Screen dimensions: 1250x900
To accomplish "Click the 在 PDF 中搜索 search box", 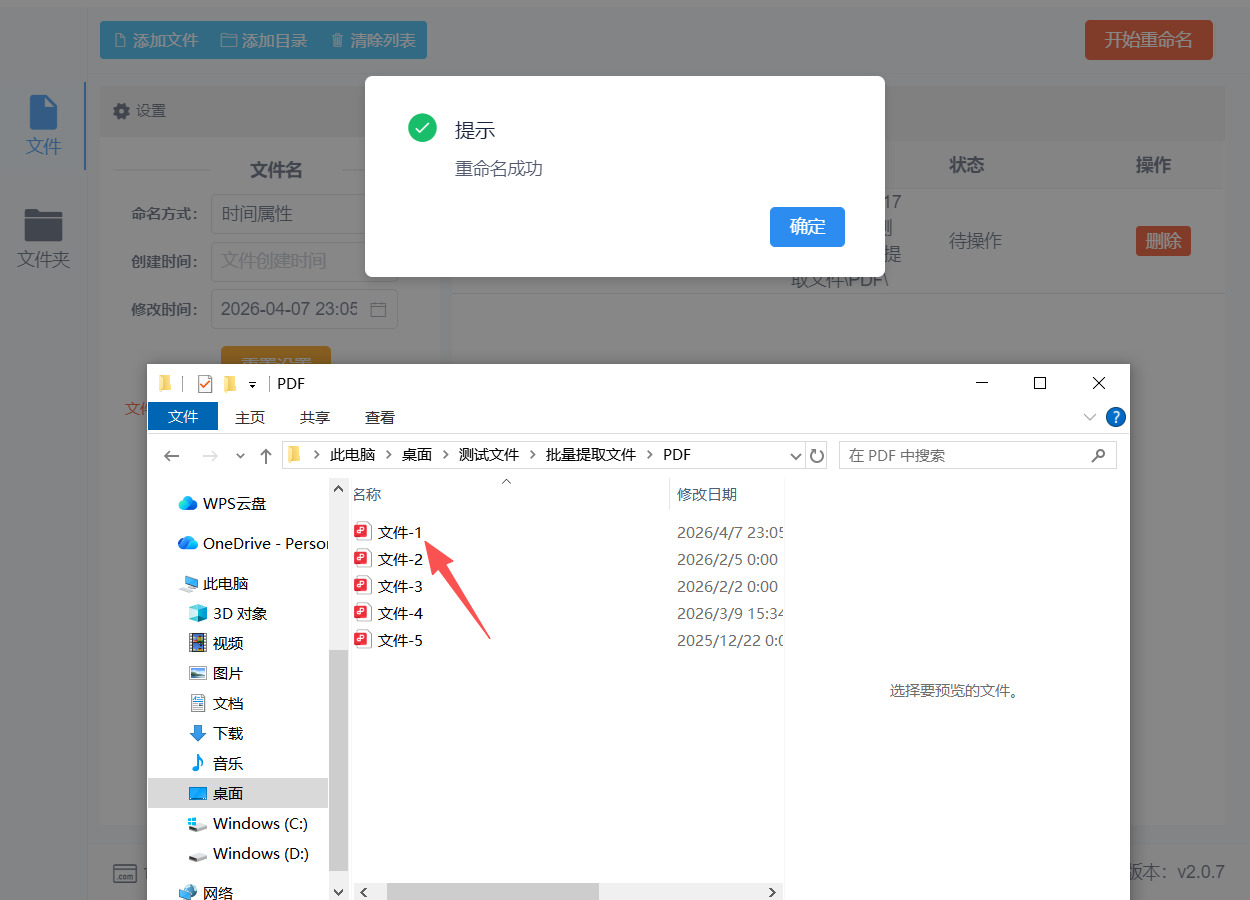I will 977,454.
